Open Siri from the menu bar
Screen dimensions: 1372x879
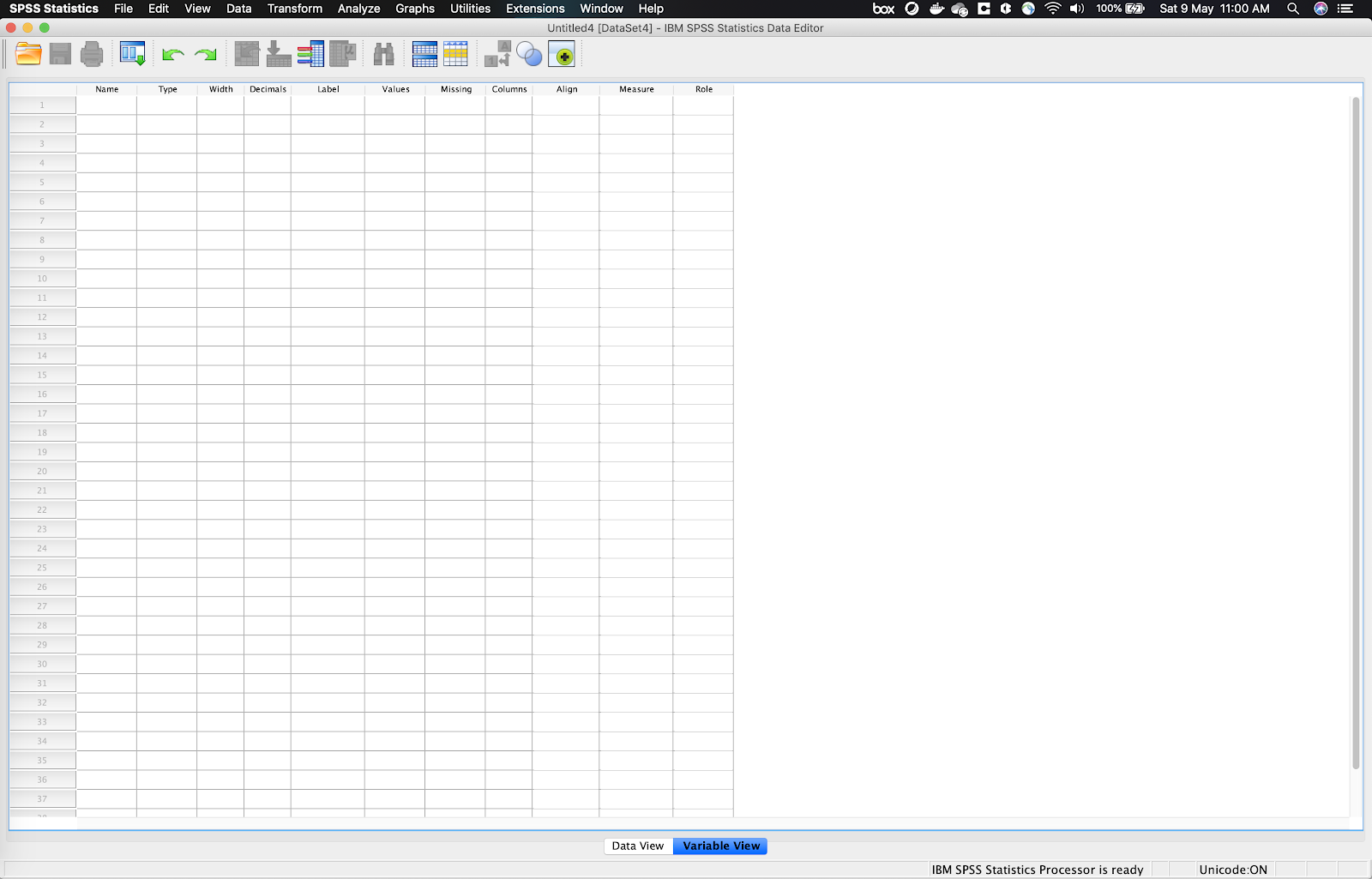pyautogui.click(x=1321, y=9)
